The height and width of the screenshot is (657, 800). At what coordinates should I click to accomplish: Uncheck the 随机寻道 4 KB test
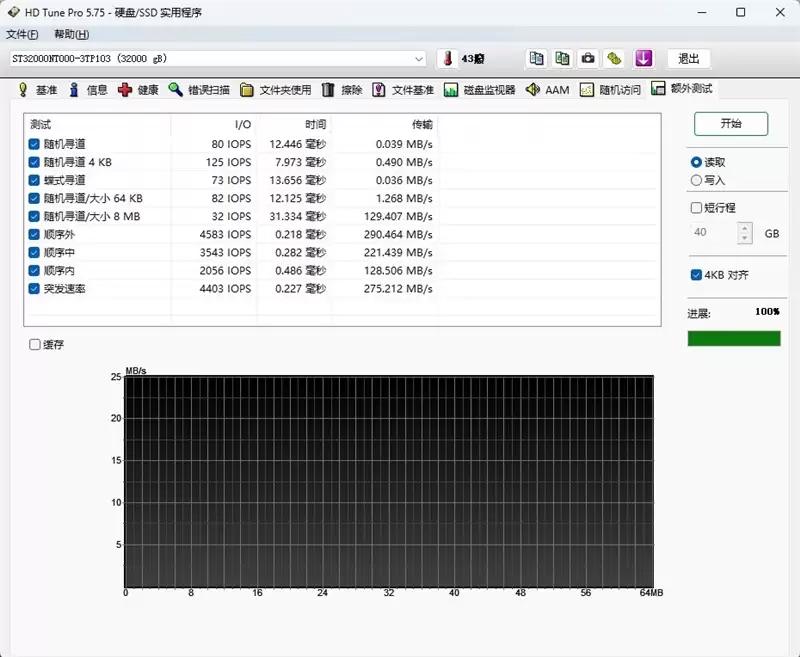pyautogui.click(x=34, y=162)
